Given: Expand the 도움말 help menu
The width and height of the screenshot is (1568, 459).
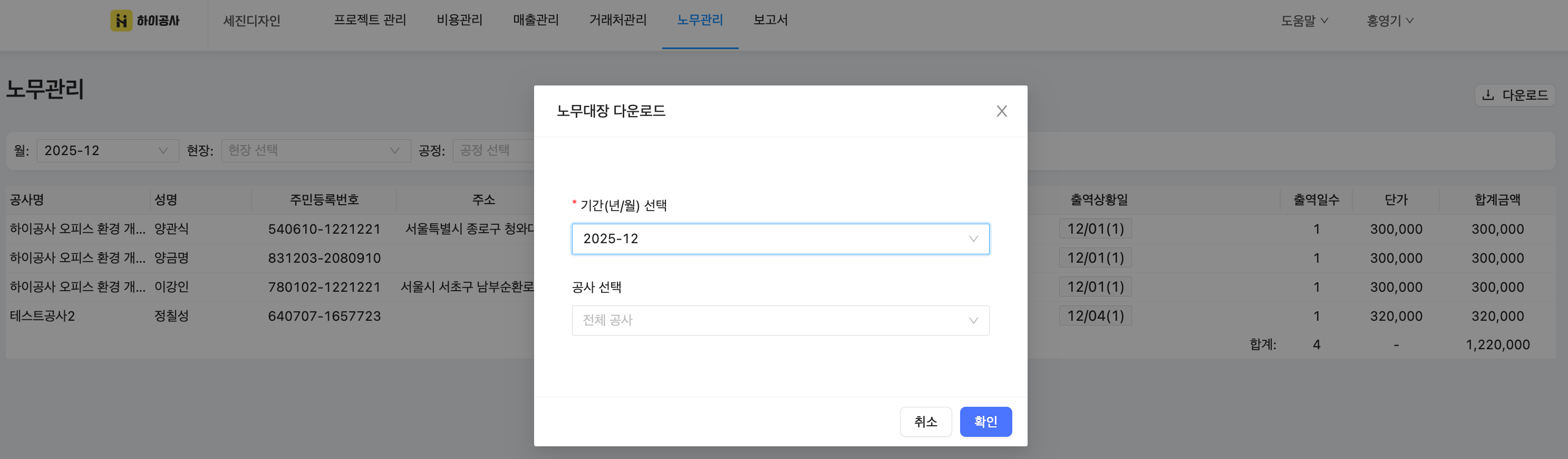Looking at the screenshot, I should (1304, 21).
